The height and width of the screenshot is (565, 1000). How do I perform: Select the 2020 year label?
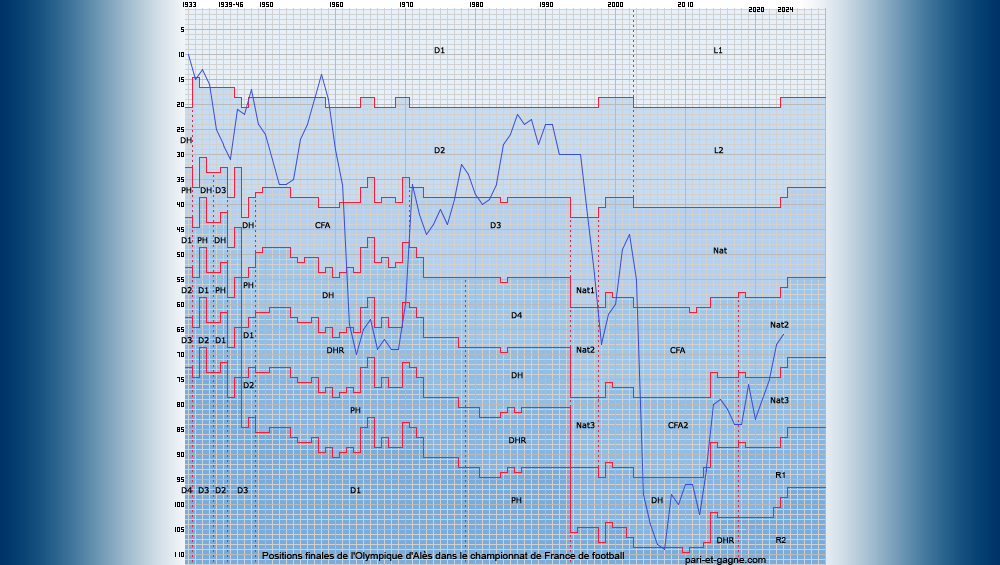tap(756, 10)
